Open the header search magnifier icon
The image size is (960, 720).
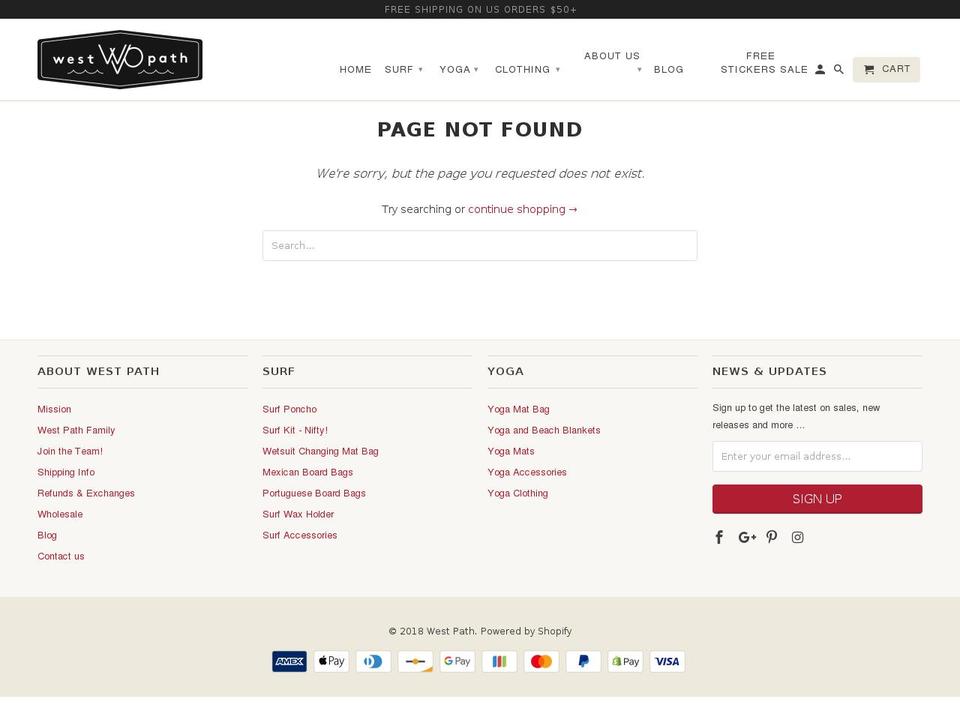tap(839, 70)
